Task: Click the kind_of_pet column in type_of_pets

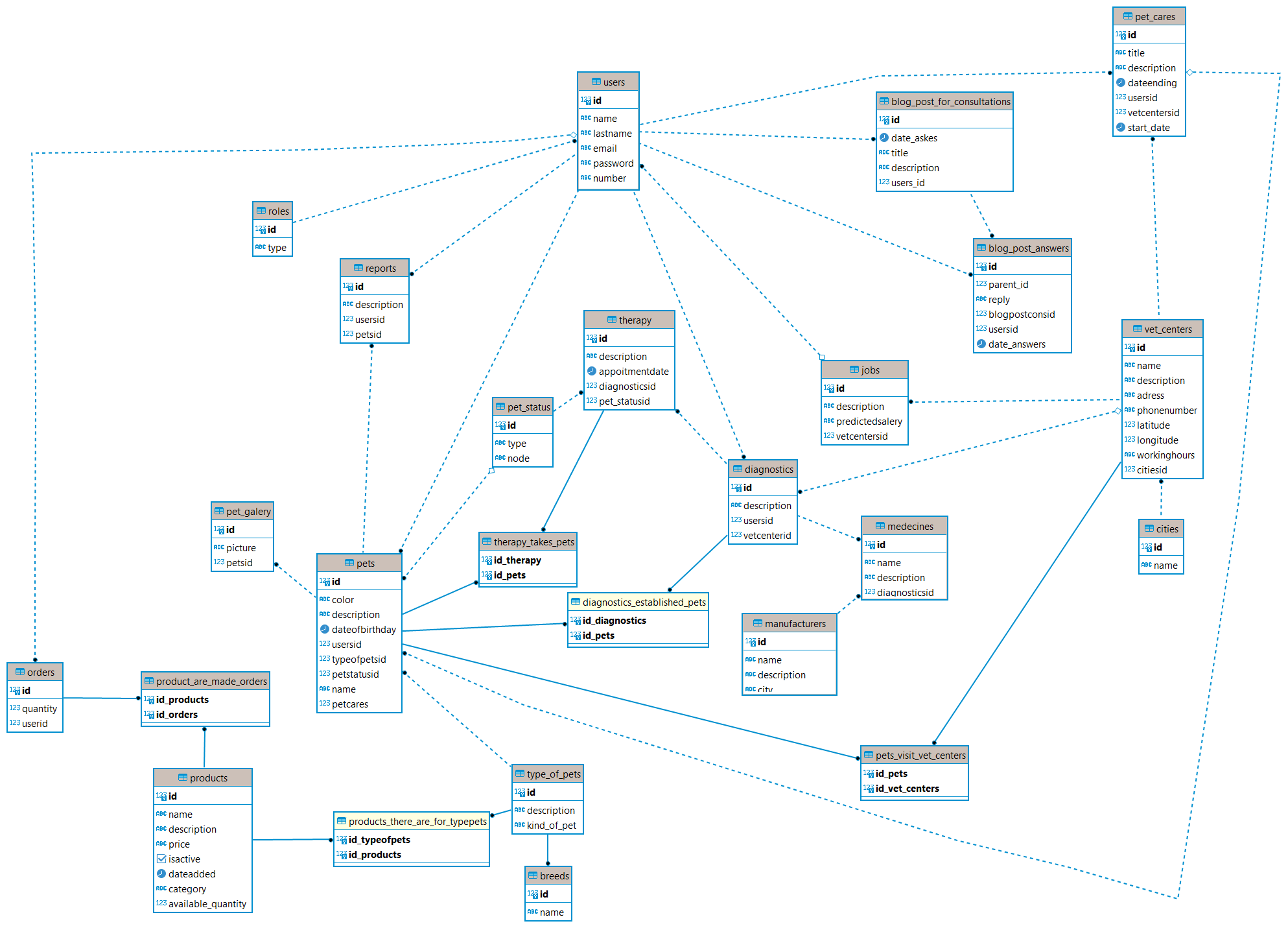Action: (x=551, y=826)
